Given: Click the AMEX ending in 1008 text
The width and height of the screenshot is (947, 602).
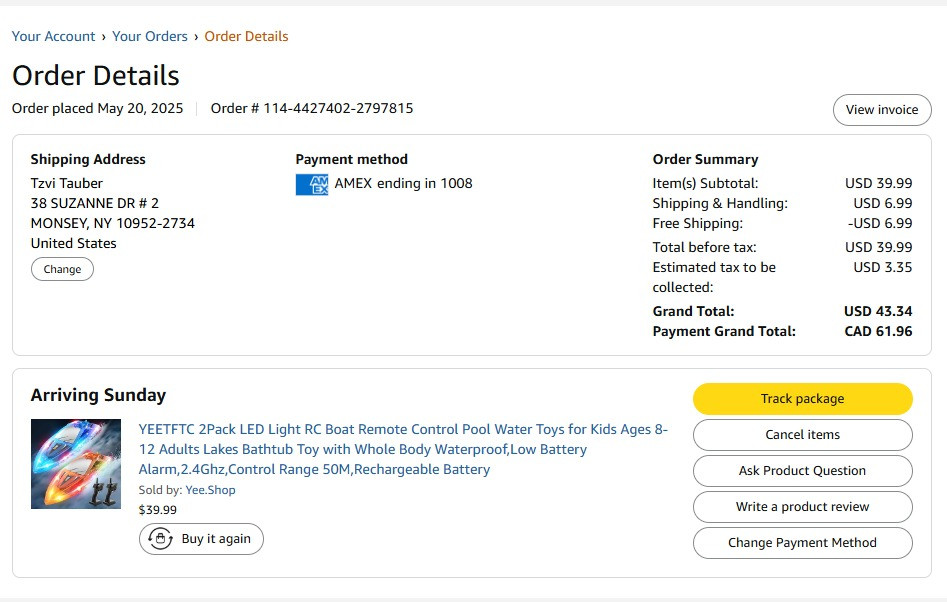Looking at the screenshot, I should point(403,184).
